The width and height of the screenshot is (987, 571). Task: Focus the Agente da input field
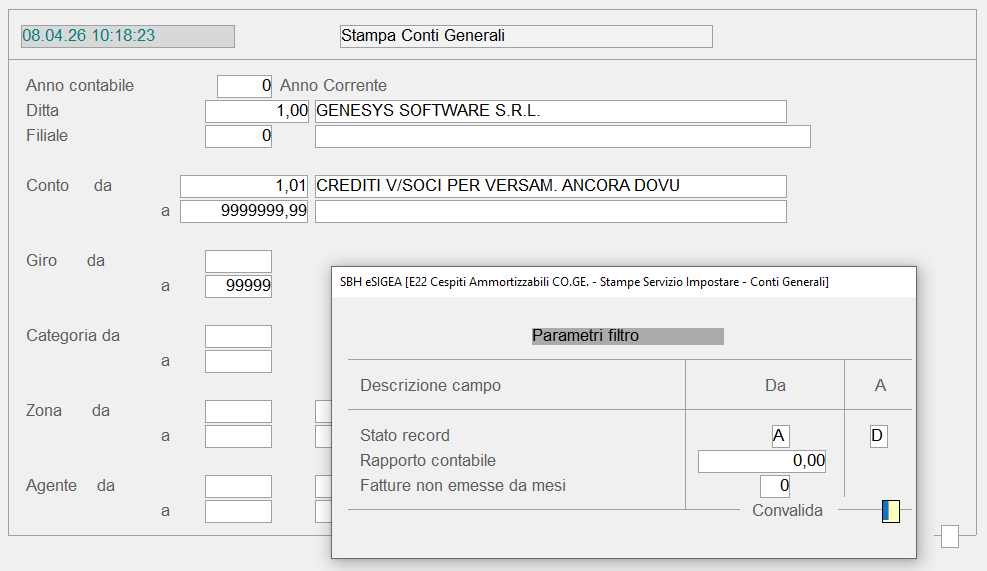pos(238,486)
